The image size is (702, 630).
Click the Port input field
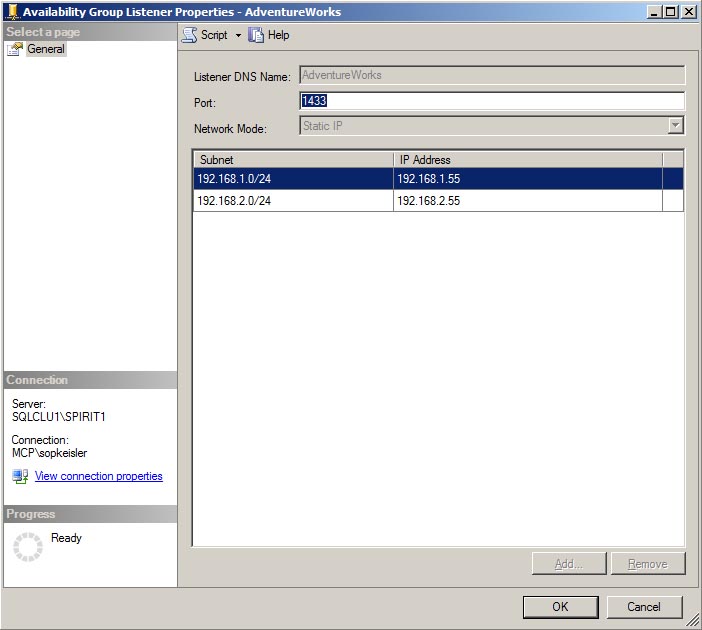pos(492,101)
